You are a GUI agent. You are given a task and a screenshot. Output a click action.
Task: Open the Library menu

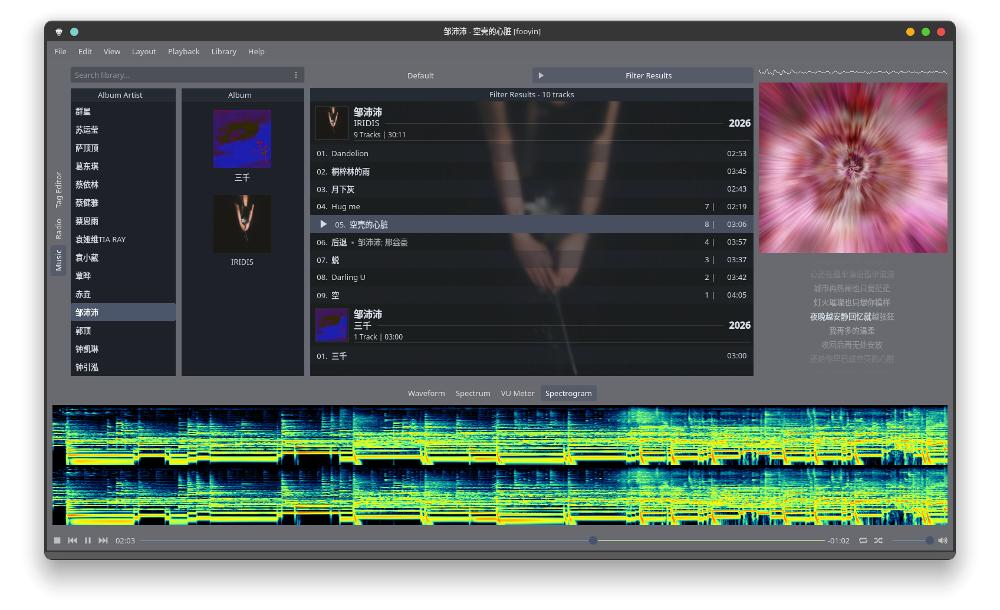224,52
